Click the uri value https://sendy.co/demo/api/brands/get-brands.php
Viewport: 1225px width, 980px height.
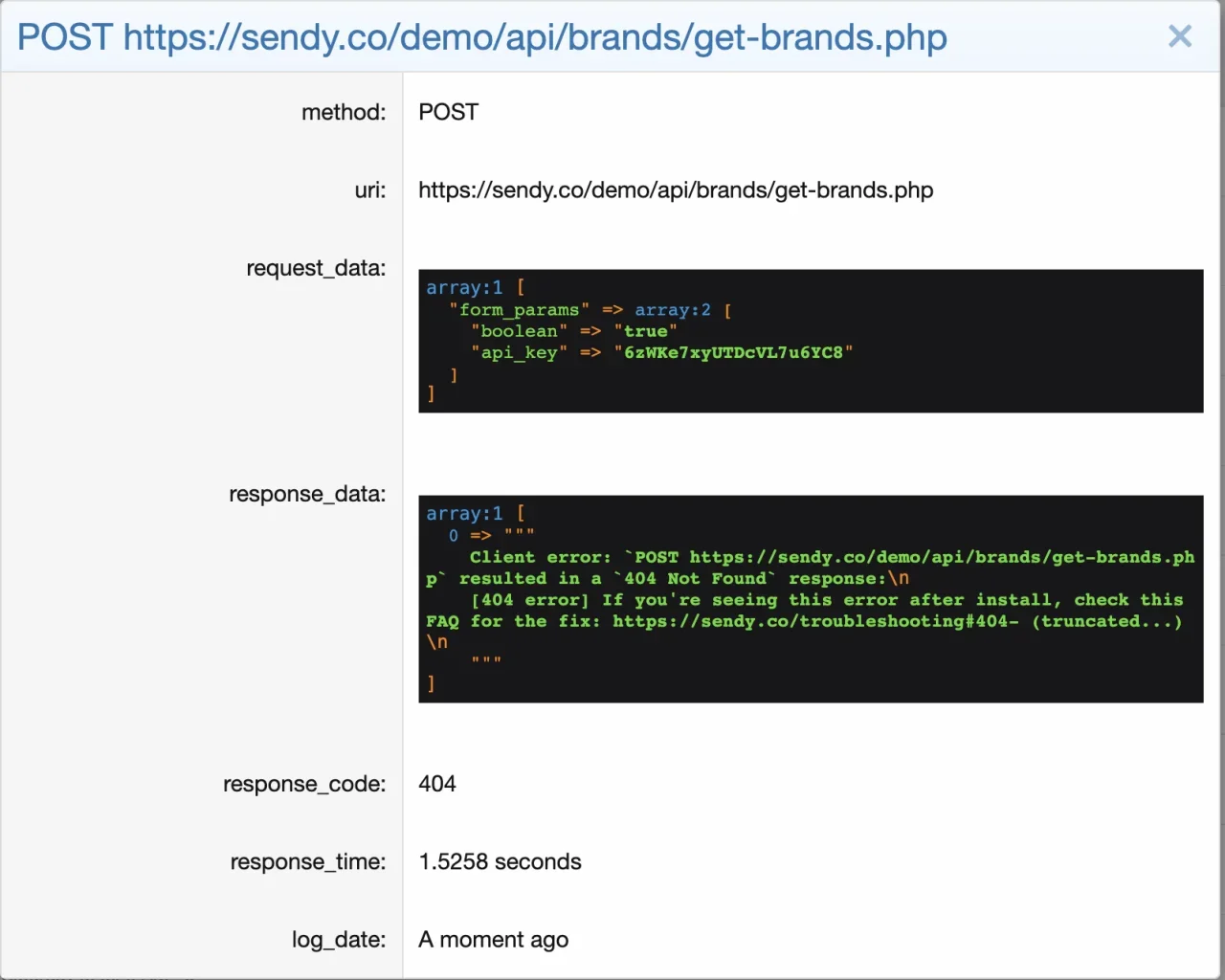pos(676,189)
